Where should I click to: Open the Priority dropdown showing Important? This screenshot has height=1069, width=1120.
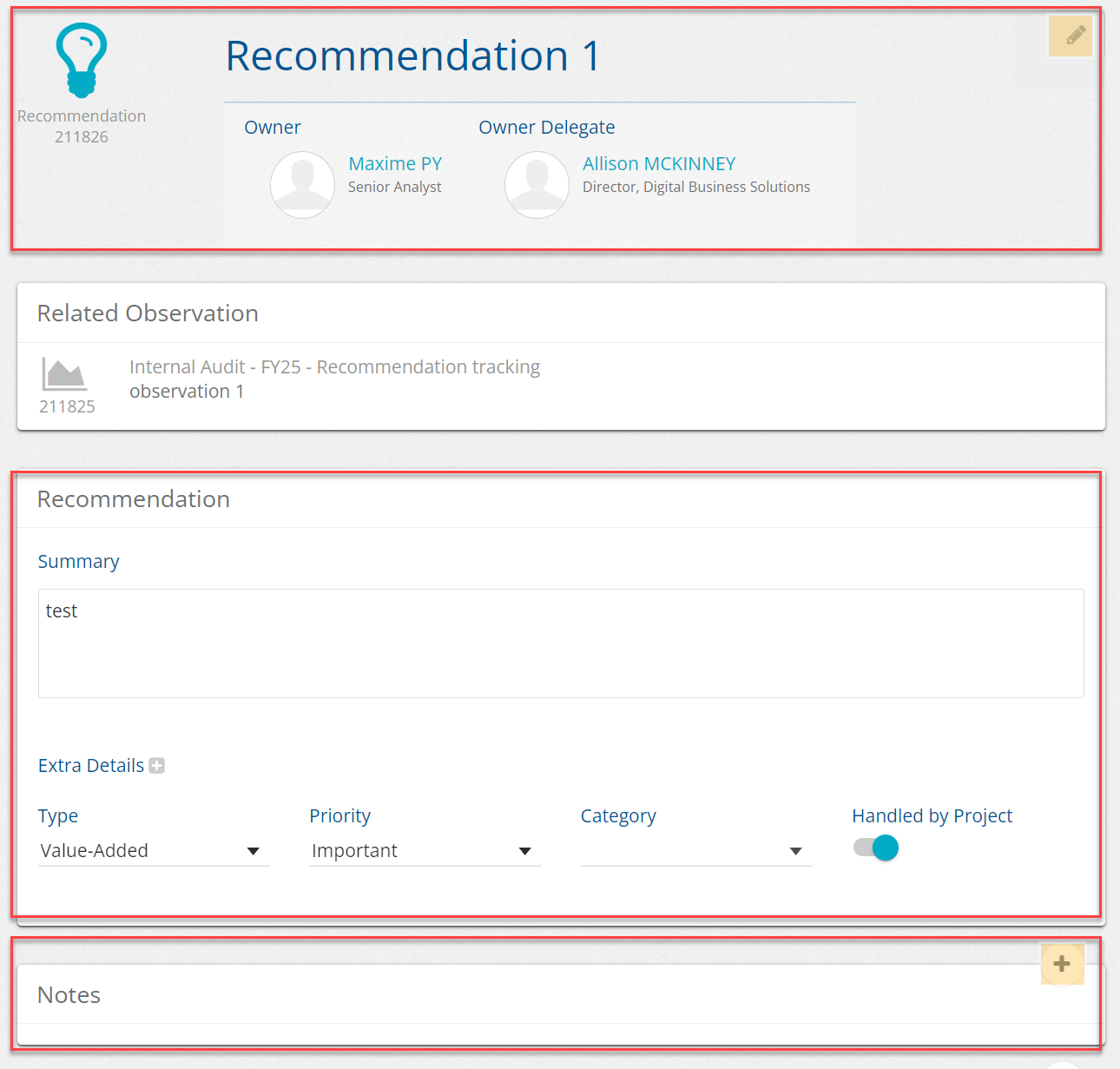click(425, 851)
